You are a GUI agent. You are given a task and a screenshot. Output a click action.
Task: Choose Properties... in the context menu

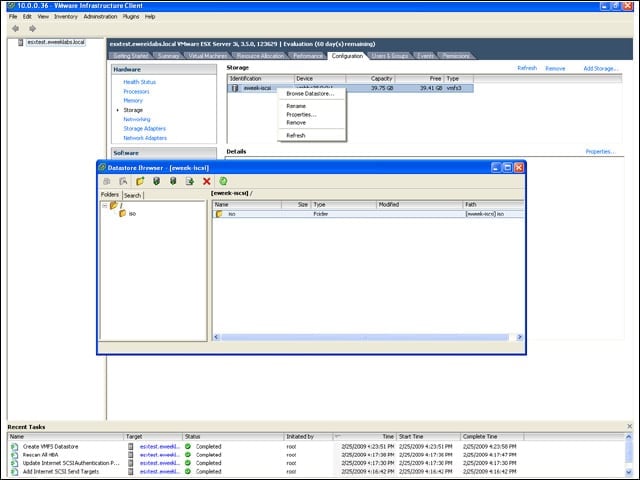301,115
